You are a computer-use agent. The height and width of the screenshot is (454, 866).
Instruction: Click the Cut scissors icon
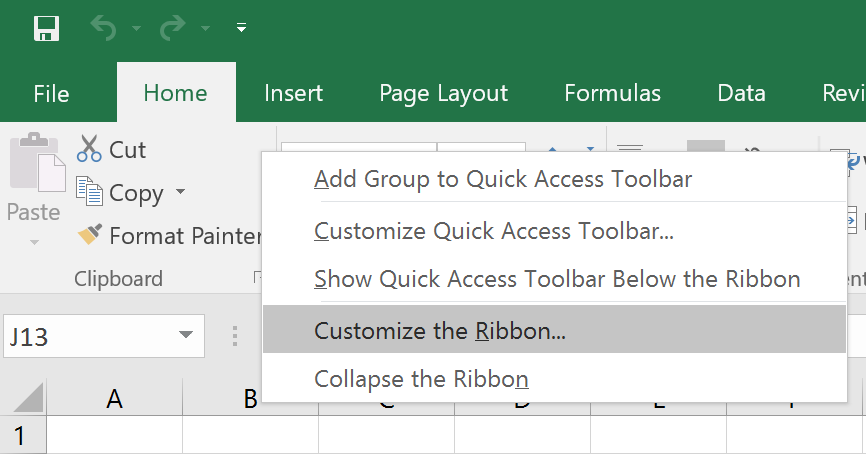tap(90, 150)
